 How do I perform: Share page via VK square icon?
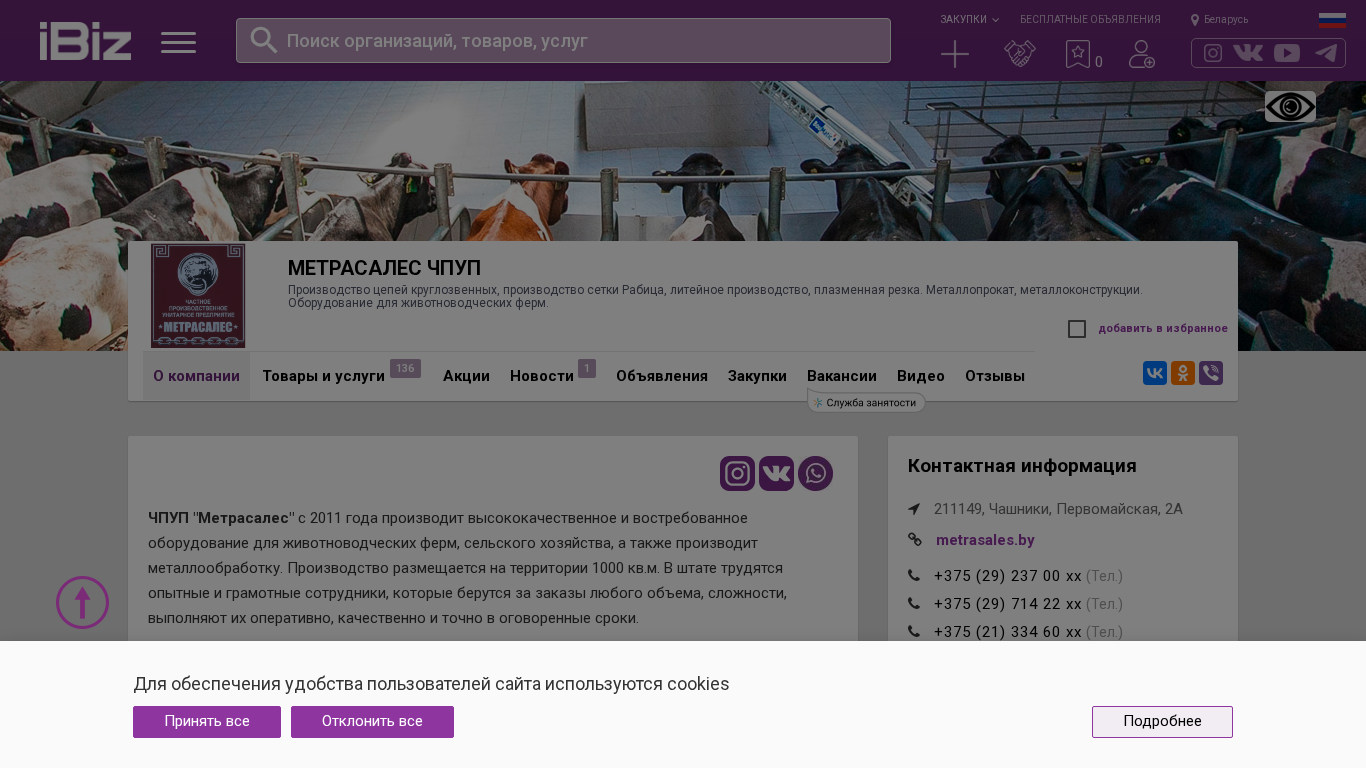pyautogui.click(x=1155, y=373)
